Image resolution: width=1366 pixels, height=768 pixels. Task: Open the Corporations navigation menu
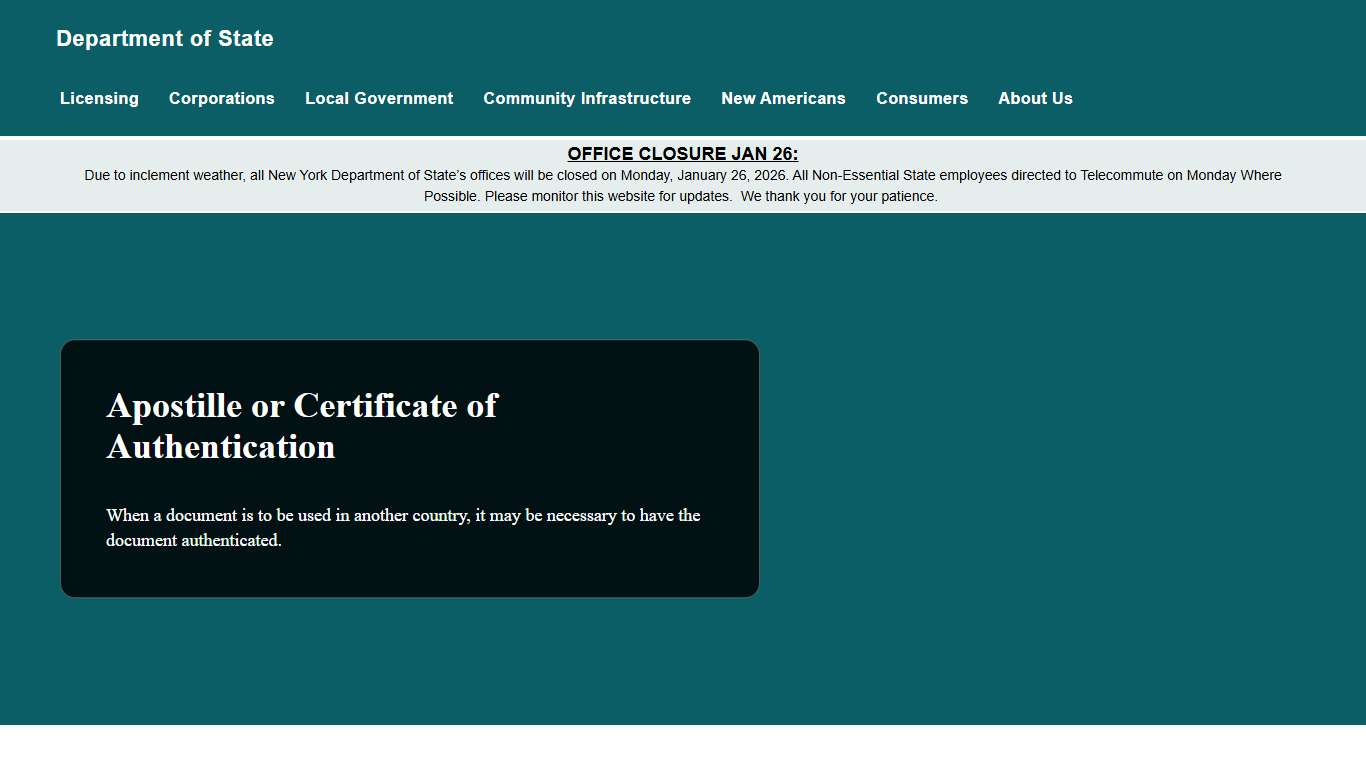222,98
